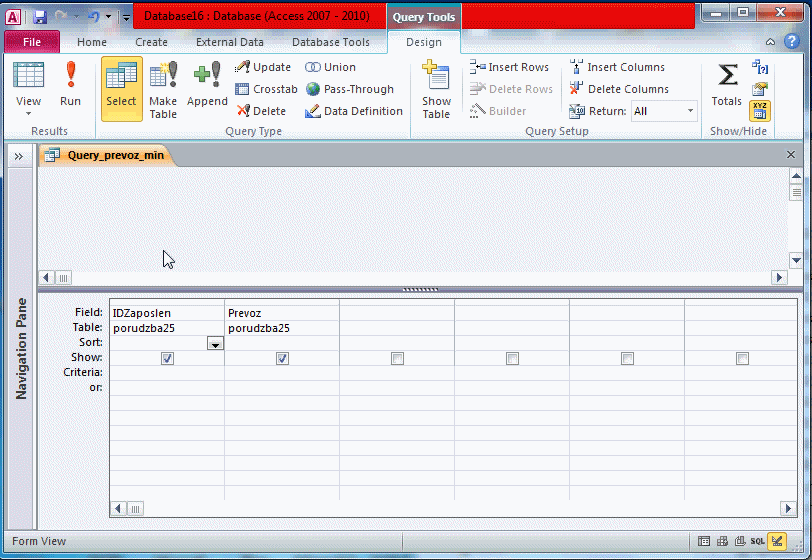The height and width of the screenshot is (560, 812).
Task: Uncheck Show box for IDZaposlen column
Action: point(167,358)
